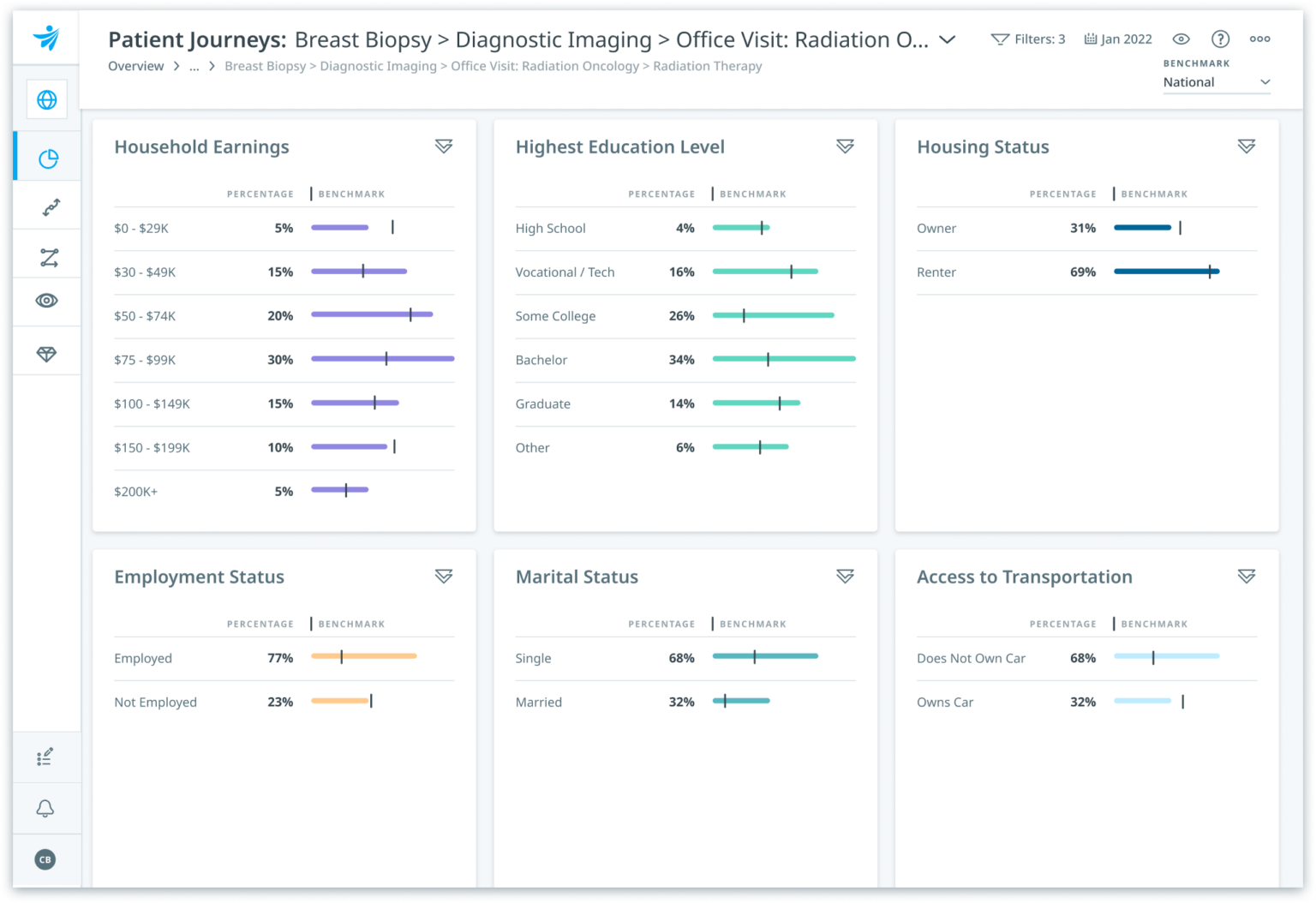Open the pie chart demographics view
Viewport: 1316px width, 903px height.
[49, 158]
